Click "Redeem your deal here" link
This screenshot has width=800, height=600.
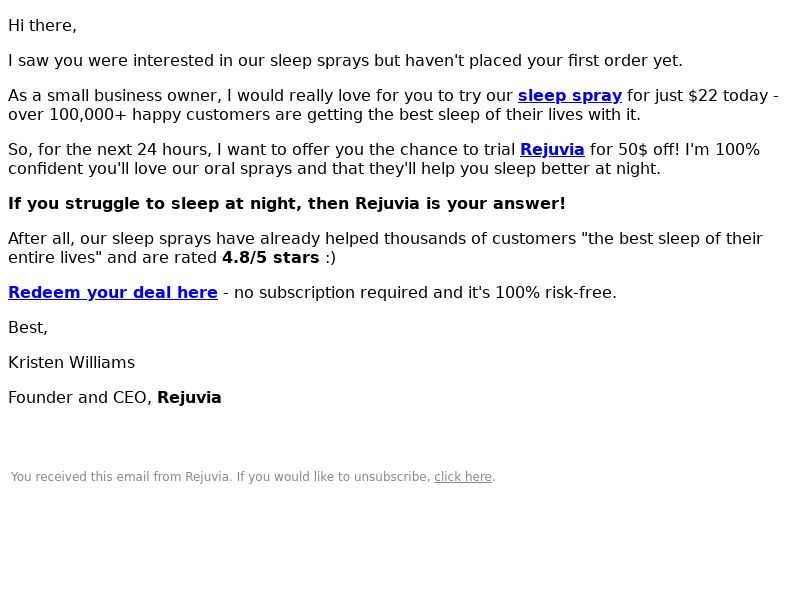click(113, 292)
